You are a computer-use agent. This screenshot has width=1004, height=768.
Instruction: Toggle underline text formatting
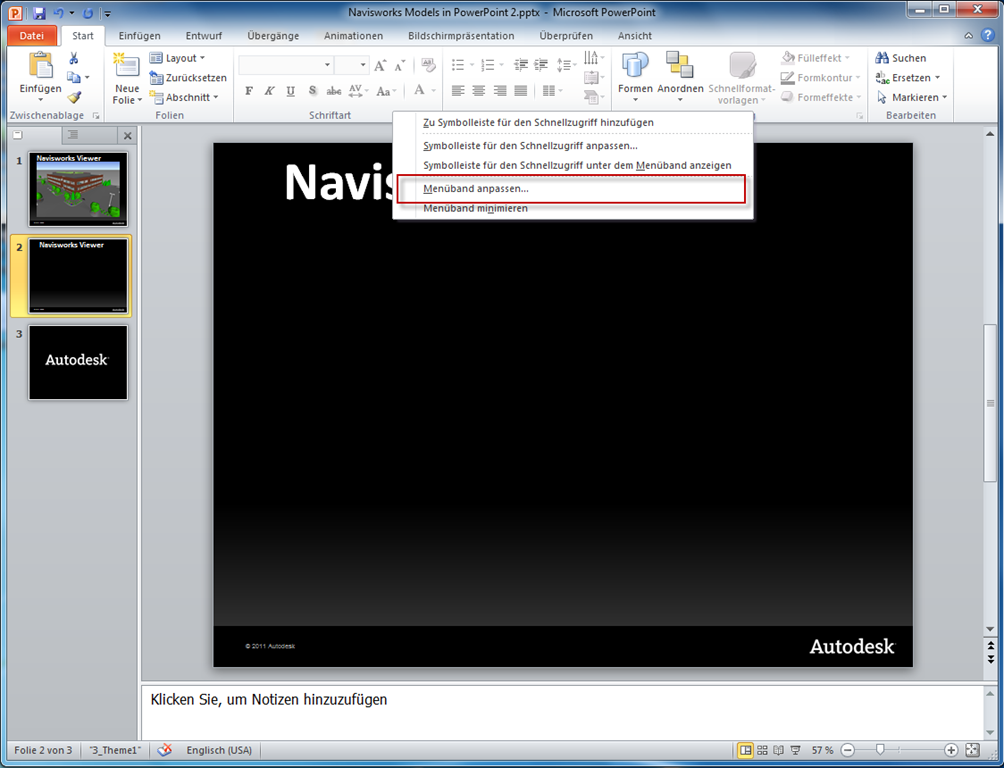[x=290, y=91]
